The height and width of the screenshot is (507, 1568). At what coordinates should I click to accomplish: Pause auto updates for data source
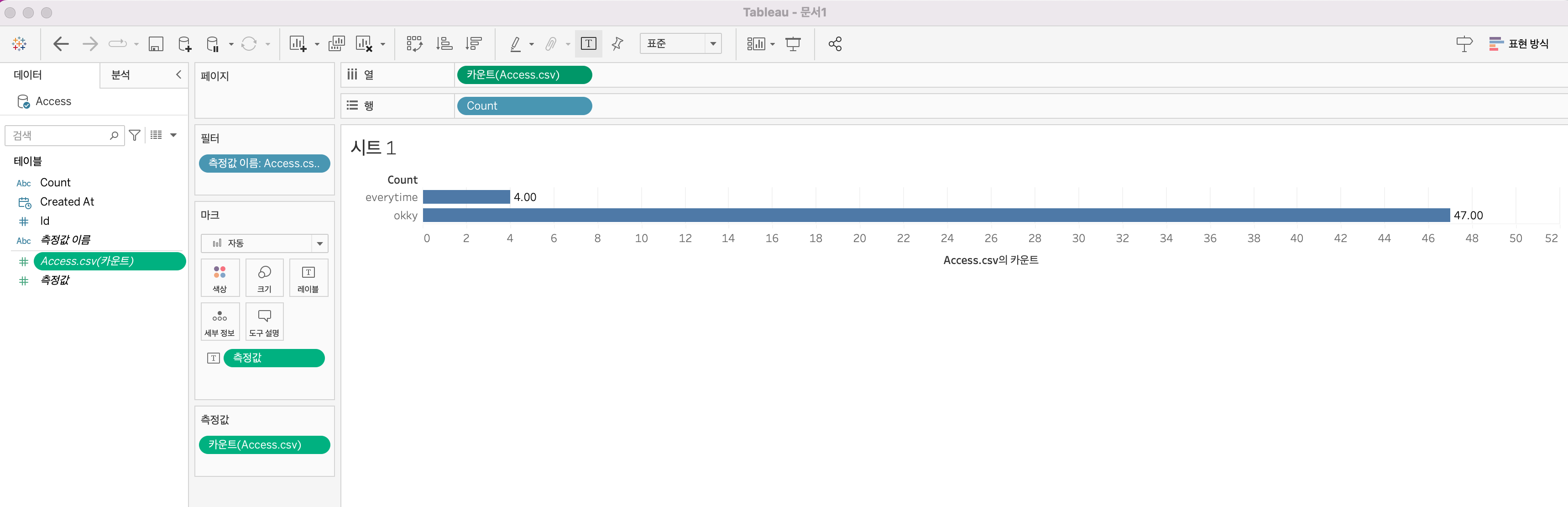click(213, 43)
